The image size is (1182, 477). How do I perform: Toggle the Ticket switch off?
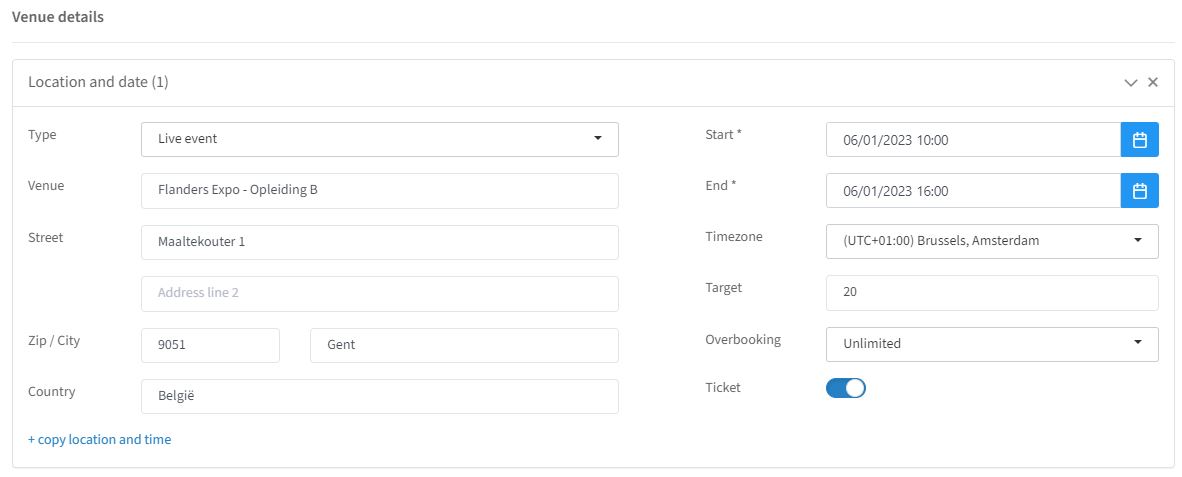(846, 388)
